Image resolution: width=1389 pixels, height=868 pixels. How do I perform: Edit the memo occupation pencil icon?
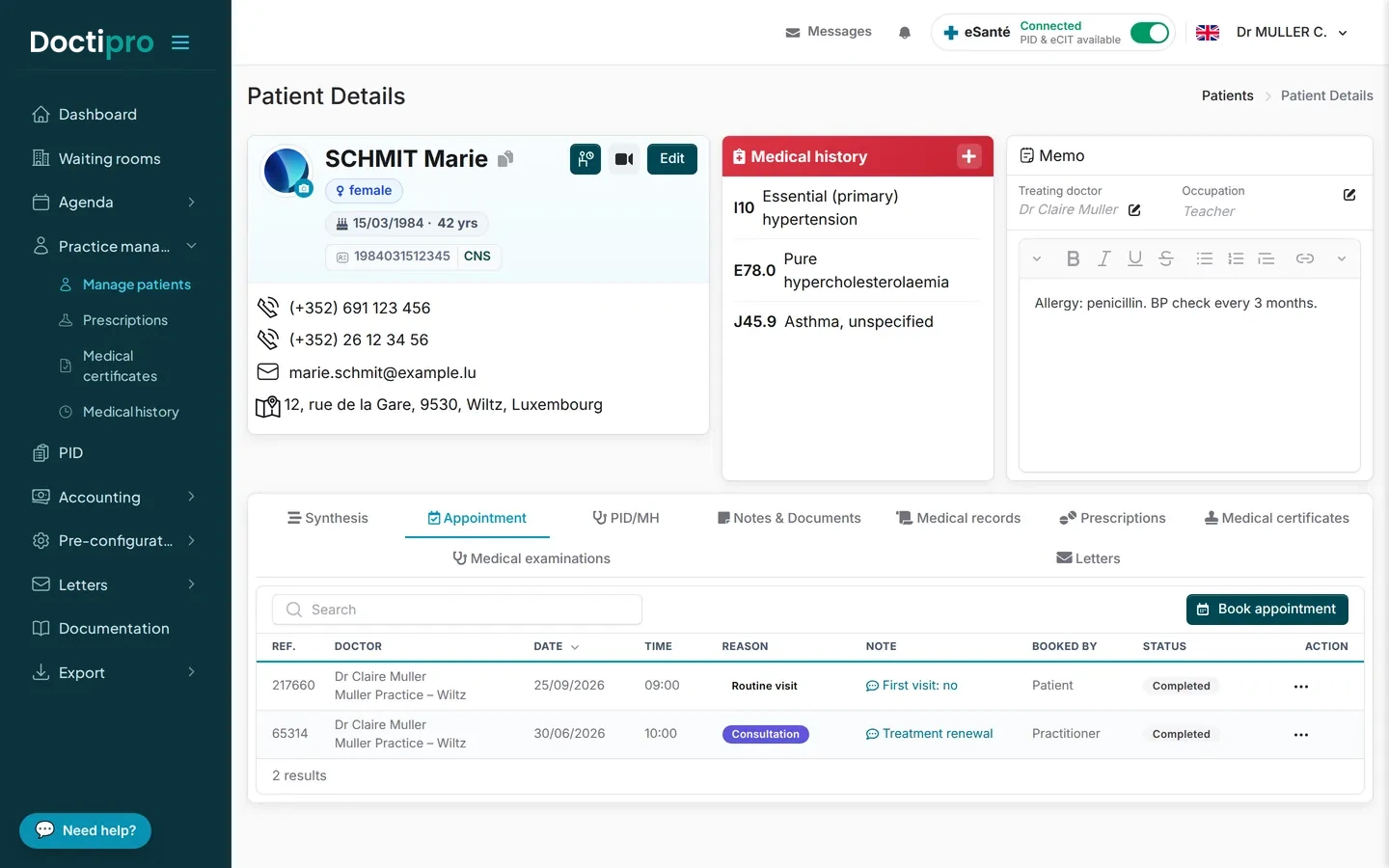pyautogui.click(x=1349, y=195)
